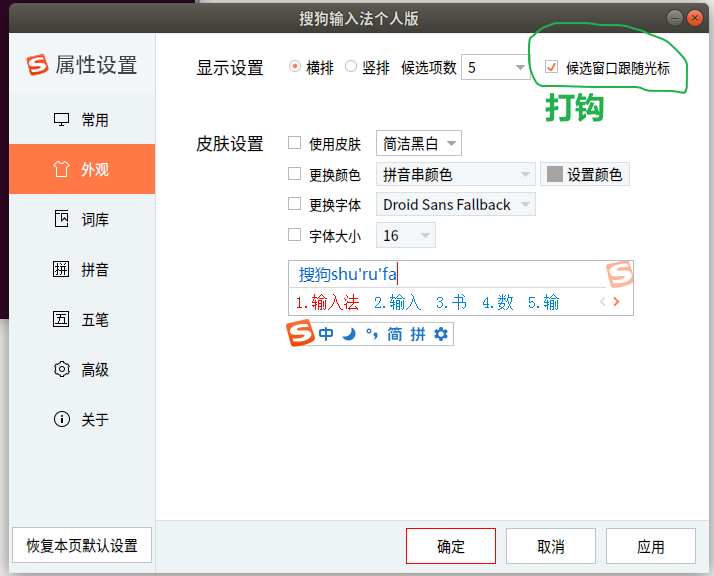Minimize the 搜狗输入法个人版 window

(x=674, y=18)
